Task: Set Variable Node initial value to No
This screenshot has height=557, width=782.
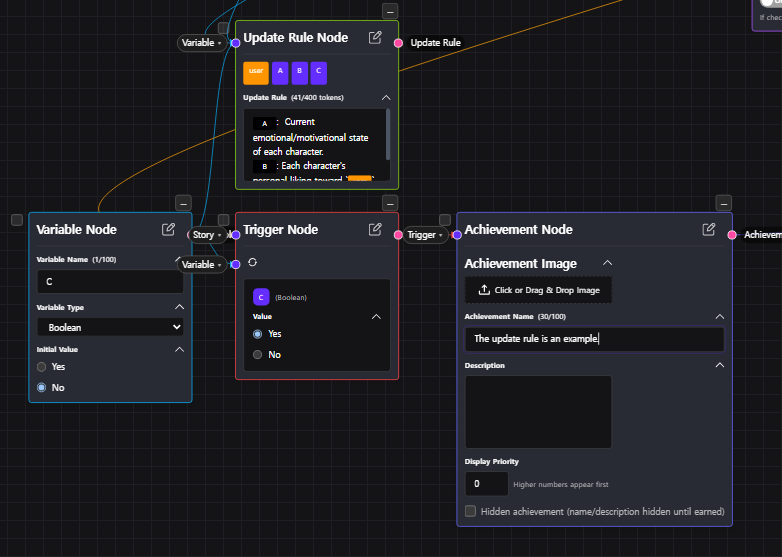Action: click(41, 387)
